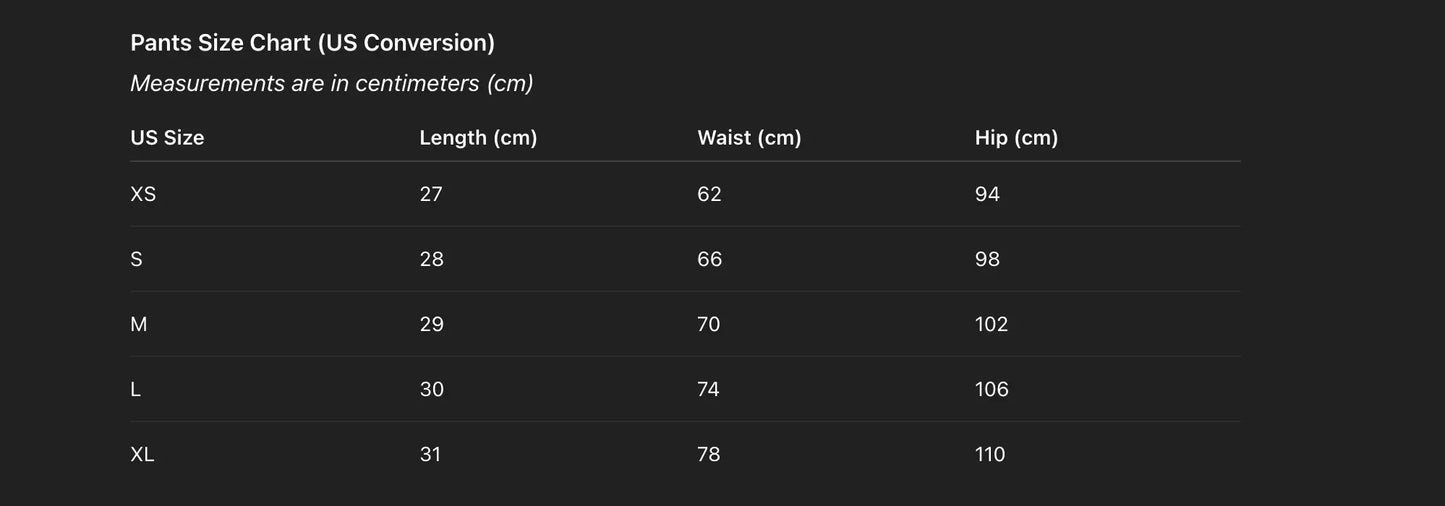Click the Pants Size Chart title
Image resolution: width=1445 pixels, height=506 pixels.
pos(312,43)
